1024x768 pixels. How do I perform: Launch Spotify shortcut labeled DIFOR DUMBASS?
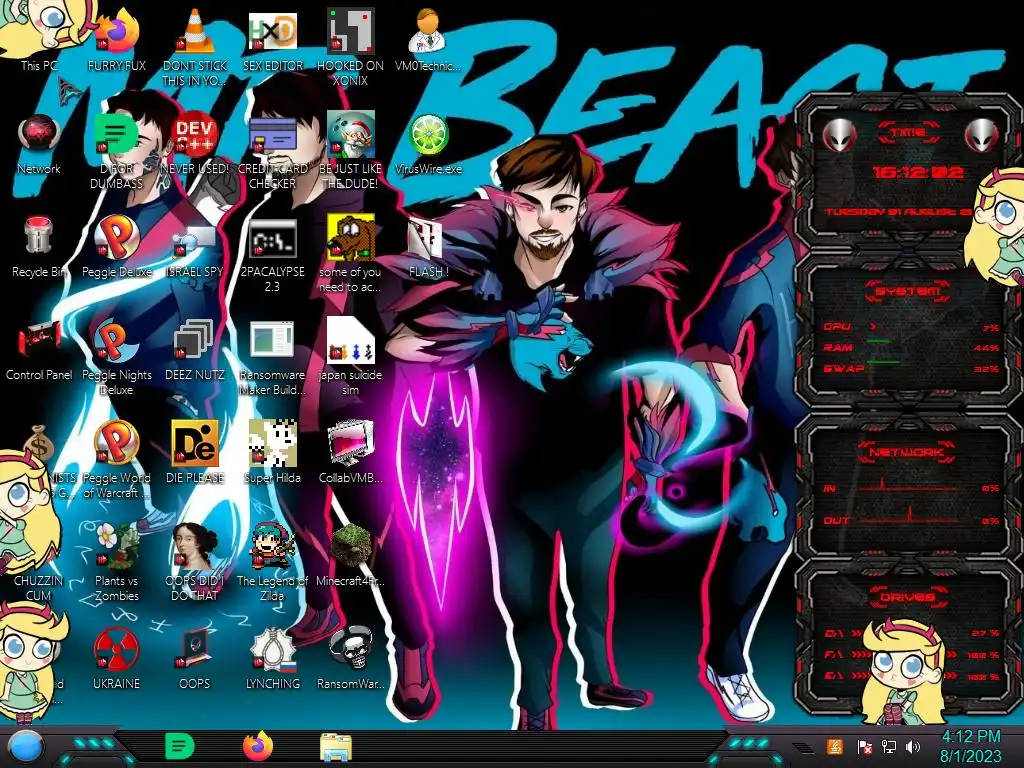117,135
